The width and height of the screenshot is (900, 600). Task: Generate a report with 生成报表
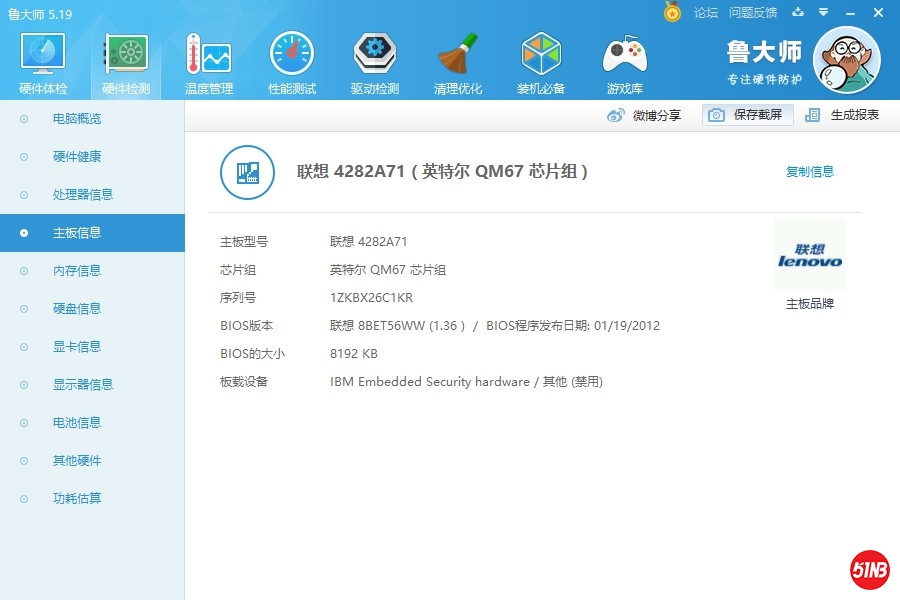coord(845,115)
